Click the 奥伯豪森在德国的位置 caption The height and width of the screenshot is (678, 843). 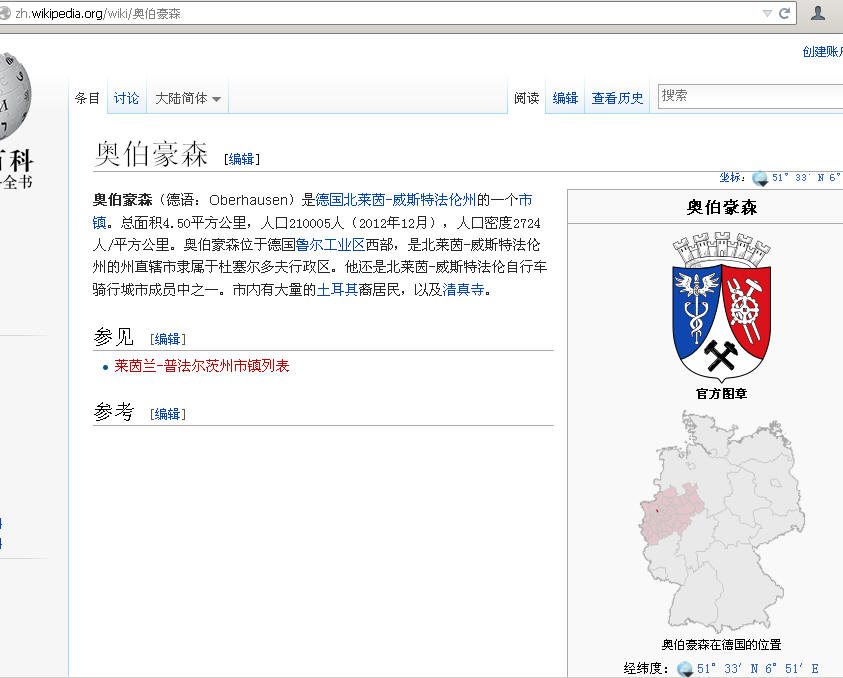tap(721, 645)
